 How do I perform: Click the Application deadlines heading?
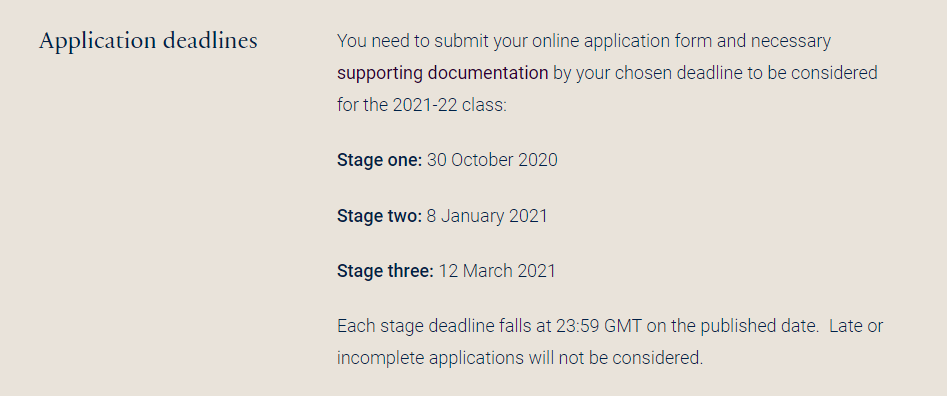149,41
